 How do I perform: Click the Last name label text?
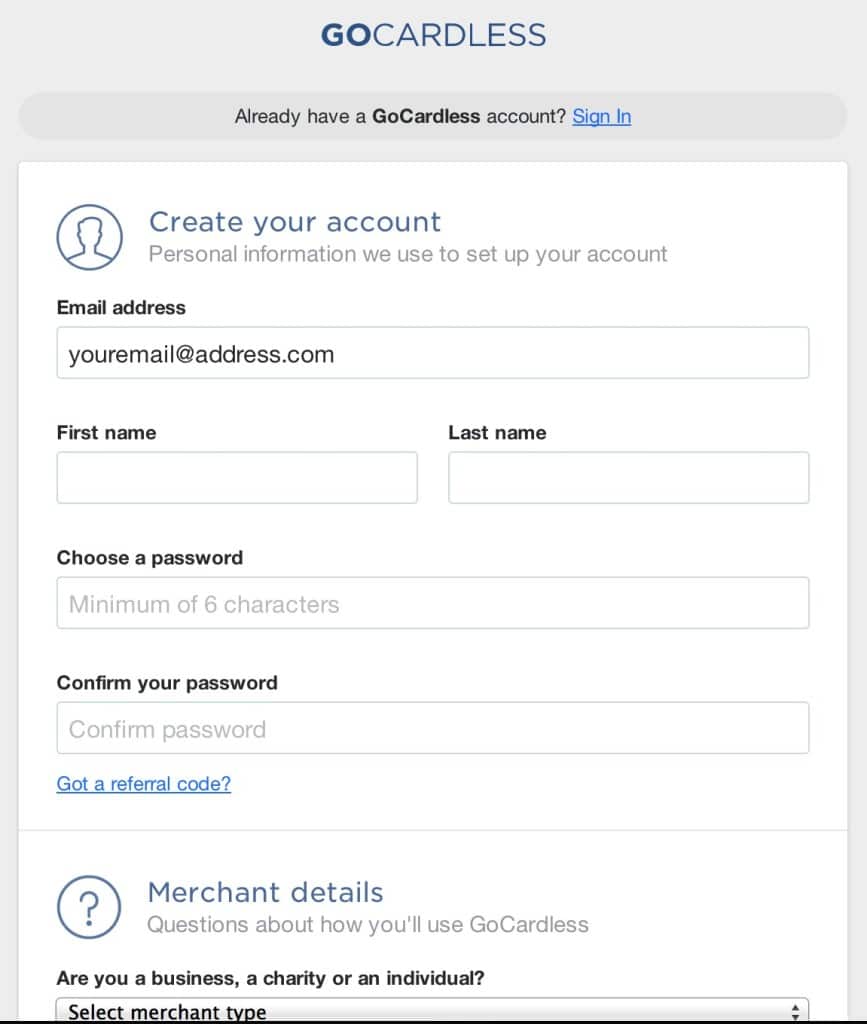click(497, 433)
